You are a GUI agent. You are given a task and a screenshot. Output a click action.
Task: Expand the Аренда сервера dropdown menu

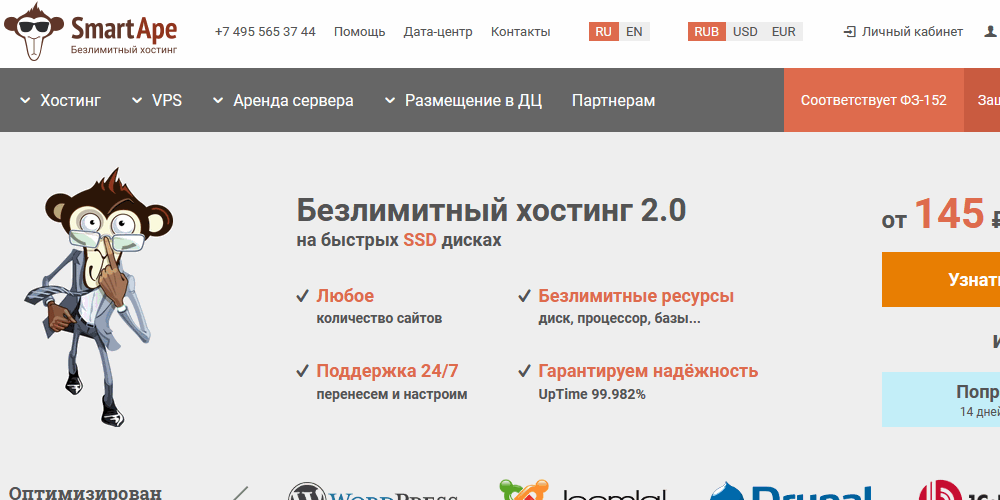click(x=283, y=100)
